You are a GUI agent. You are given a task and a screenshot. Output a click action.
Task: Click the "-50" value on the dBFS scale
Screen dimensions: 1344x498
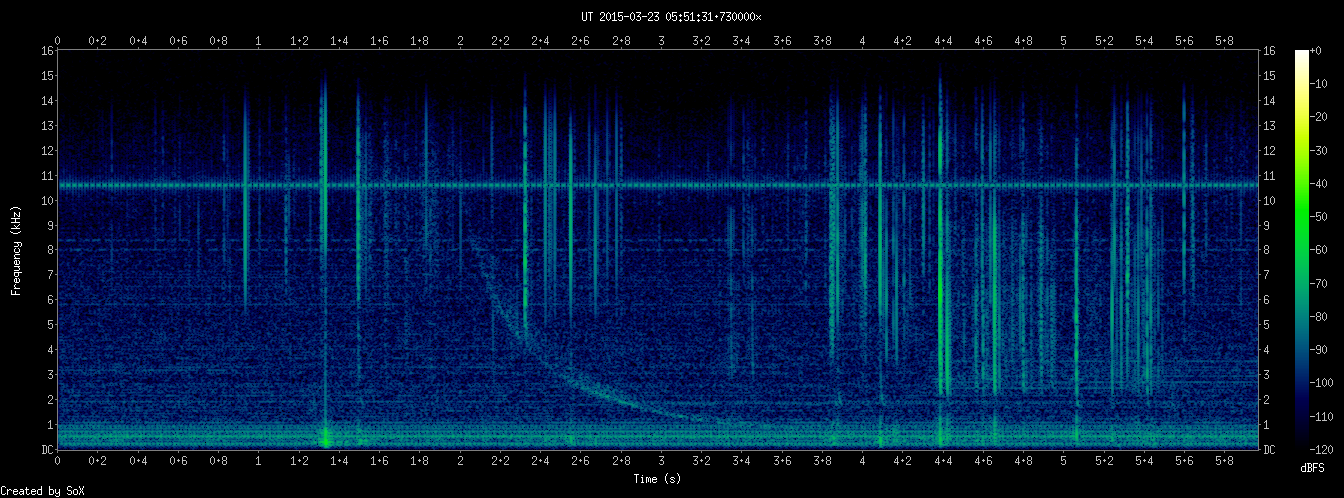1319,217
